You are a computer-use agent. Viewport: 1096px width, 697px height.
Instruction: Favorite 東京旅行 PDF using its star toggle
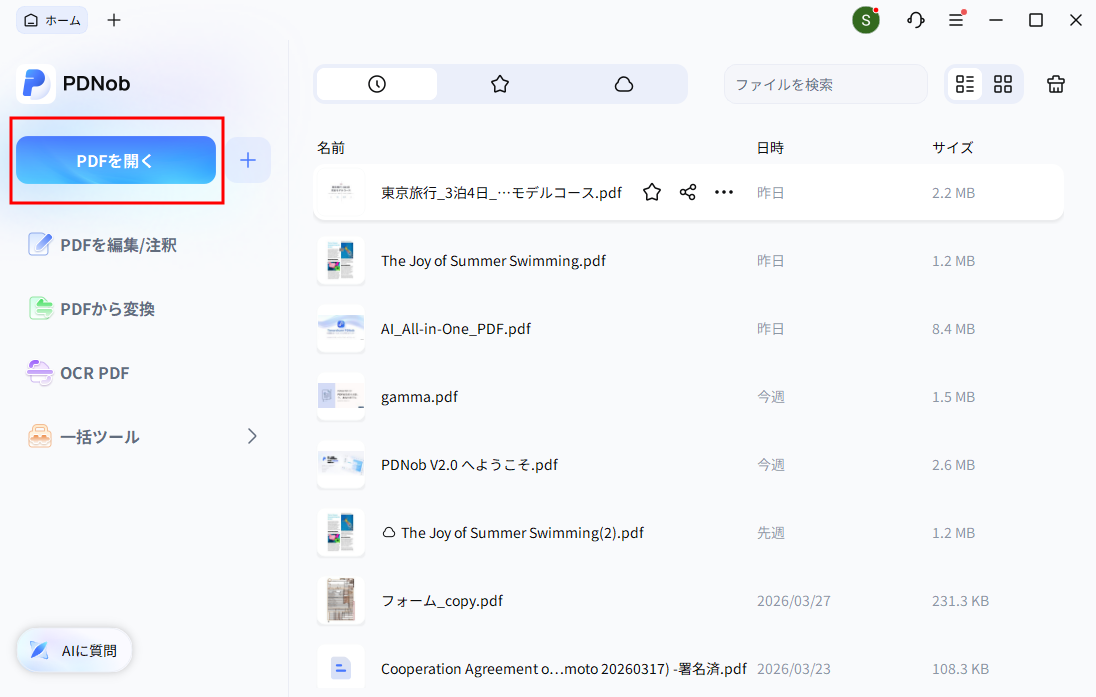[x=651, y=192]
